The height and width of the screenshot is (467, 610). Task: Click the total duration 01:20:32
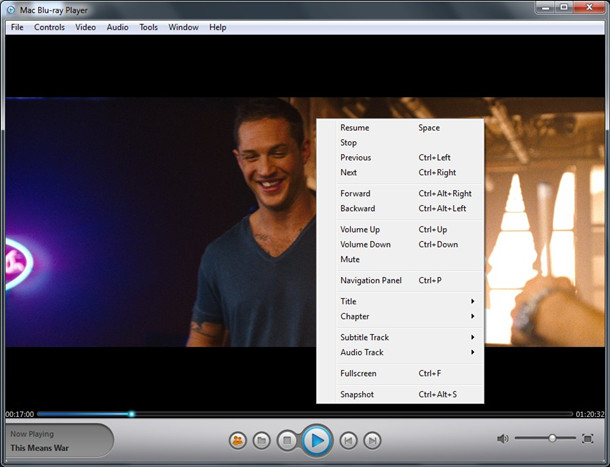pos(590,414)
